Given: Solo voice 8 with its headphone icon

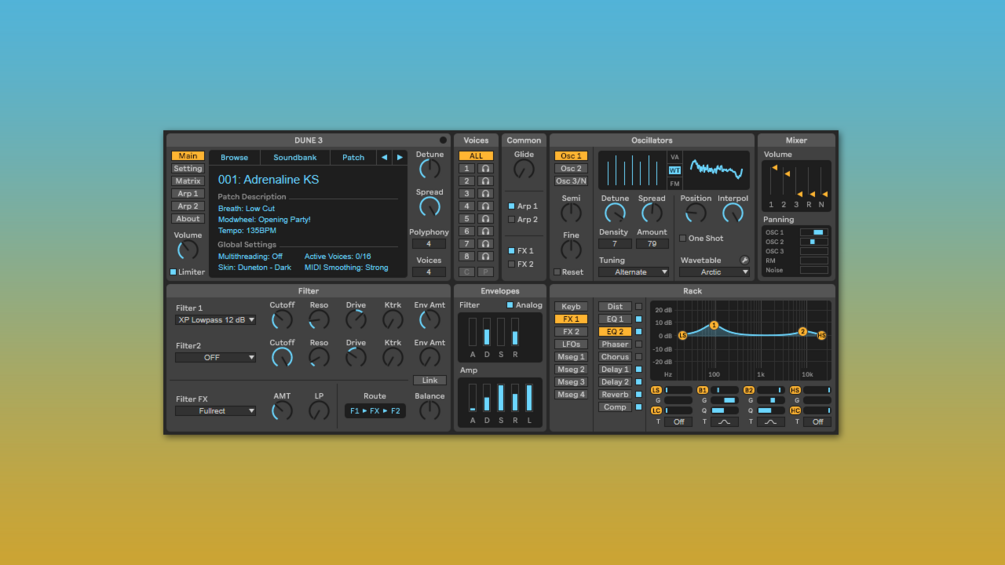Looking at the screenshot, I should click(x=486, y=256).
